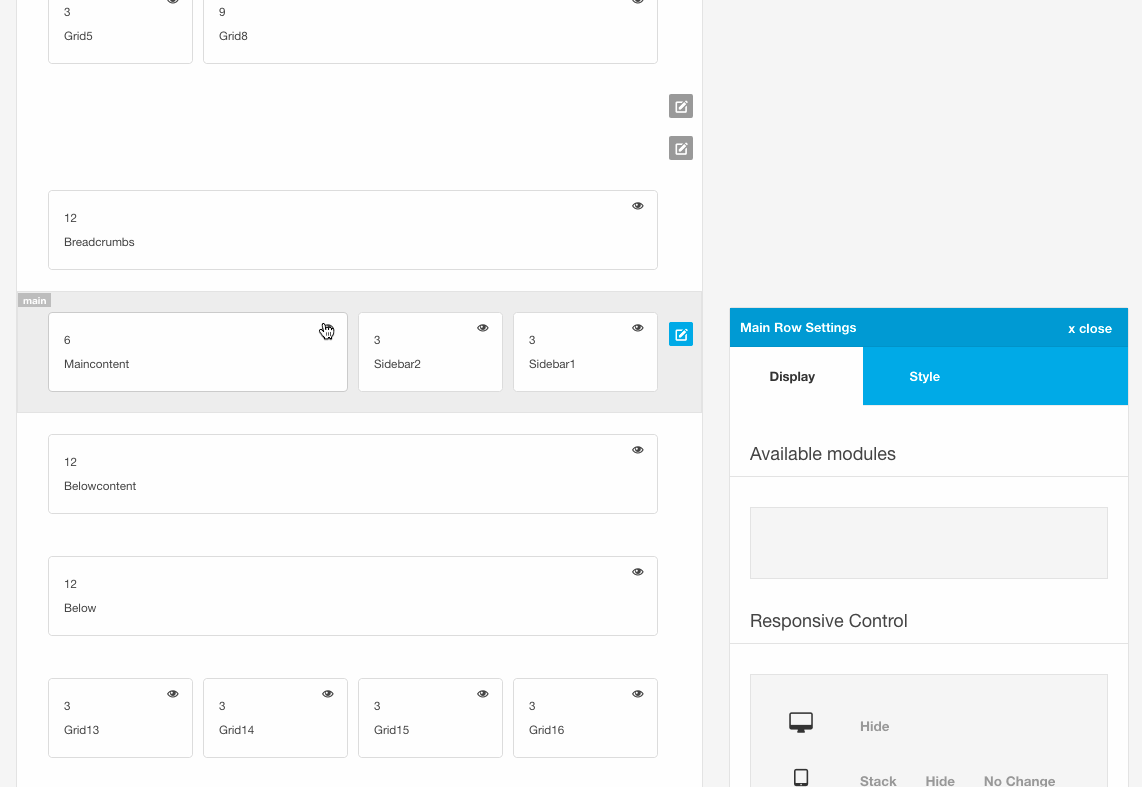Close the Main Row Settings panel

click(1090, 329)
